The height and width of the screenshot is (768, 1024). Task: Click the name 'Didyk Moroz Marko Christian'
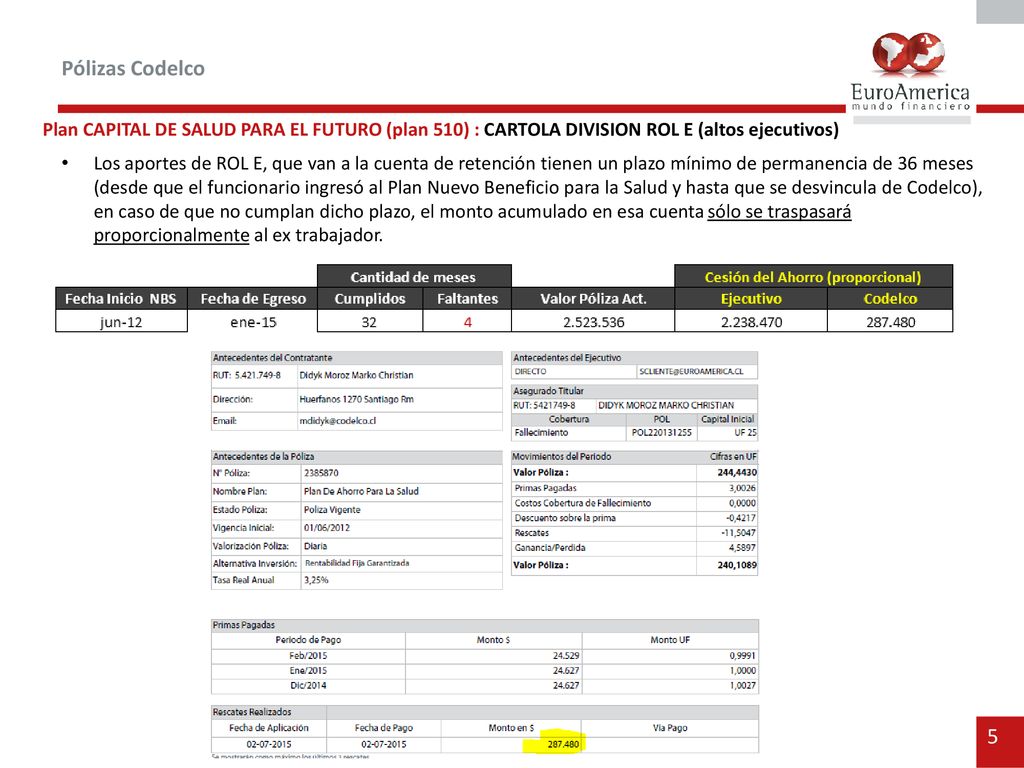point(356,376)
